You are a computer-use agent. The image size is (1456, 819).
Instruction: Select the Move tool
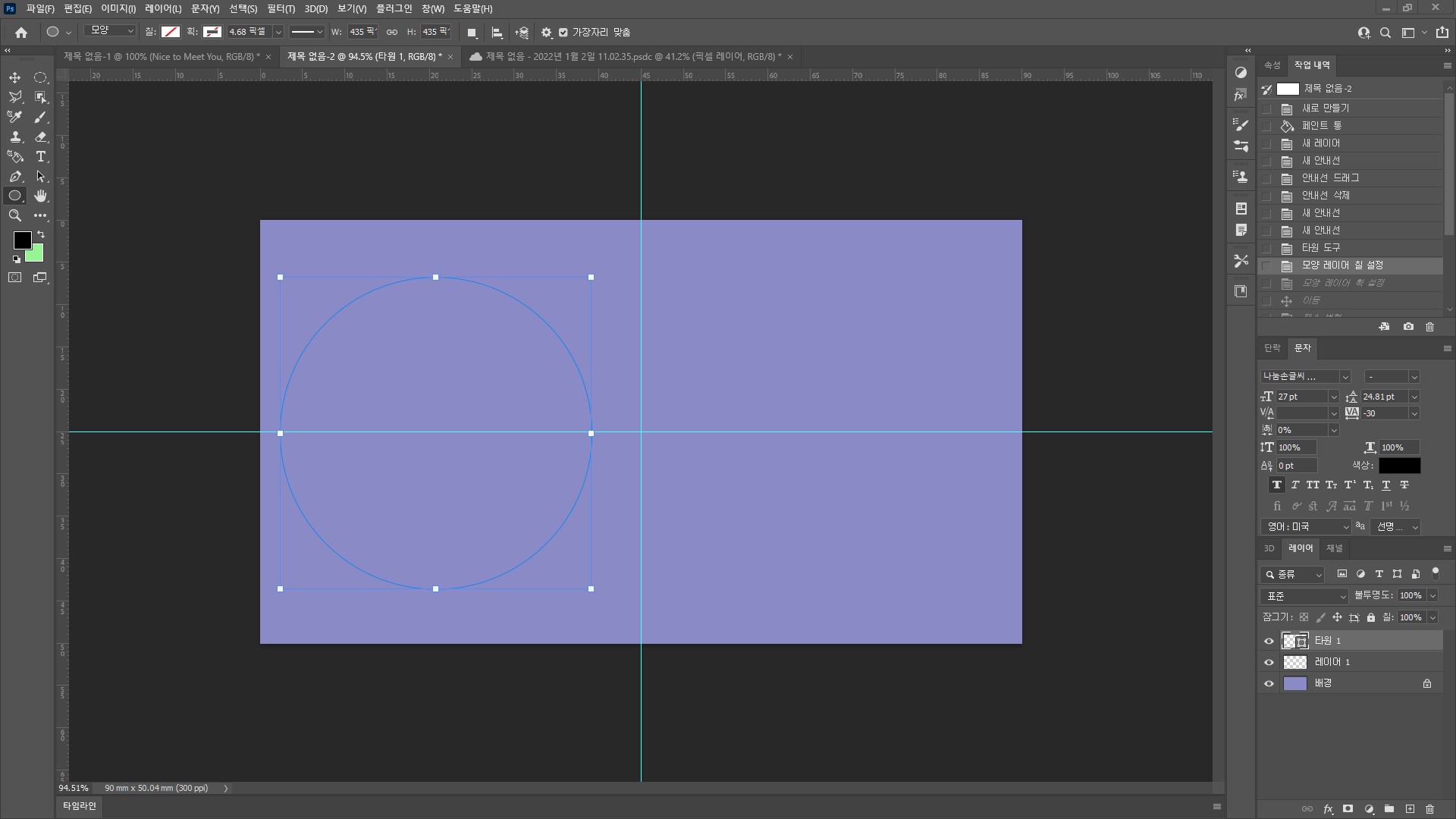pyautogui.click(x=14, y=77)
